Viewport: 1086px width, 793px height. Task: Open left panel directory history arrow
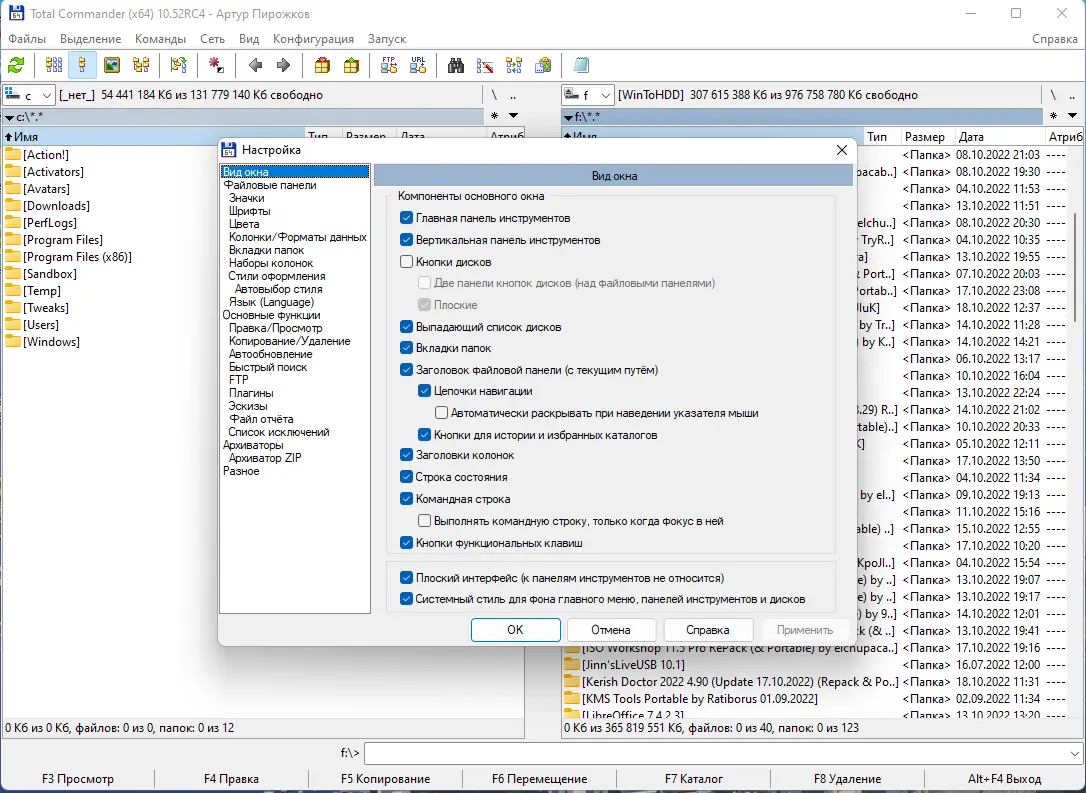click(513, 116)
